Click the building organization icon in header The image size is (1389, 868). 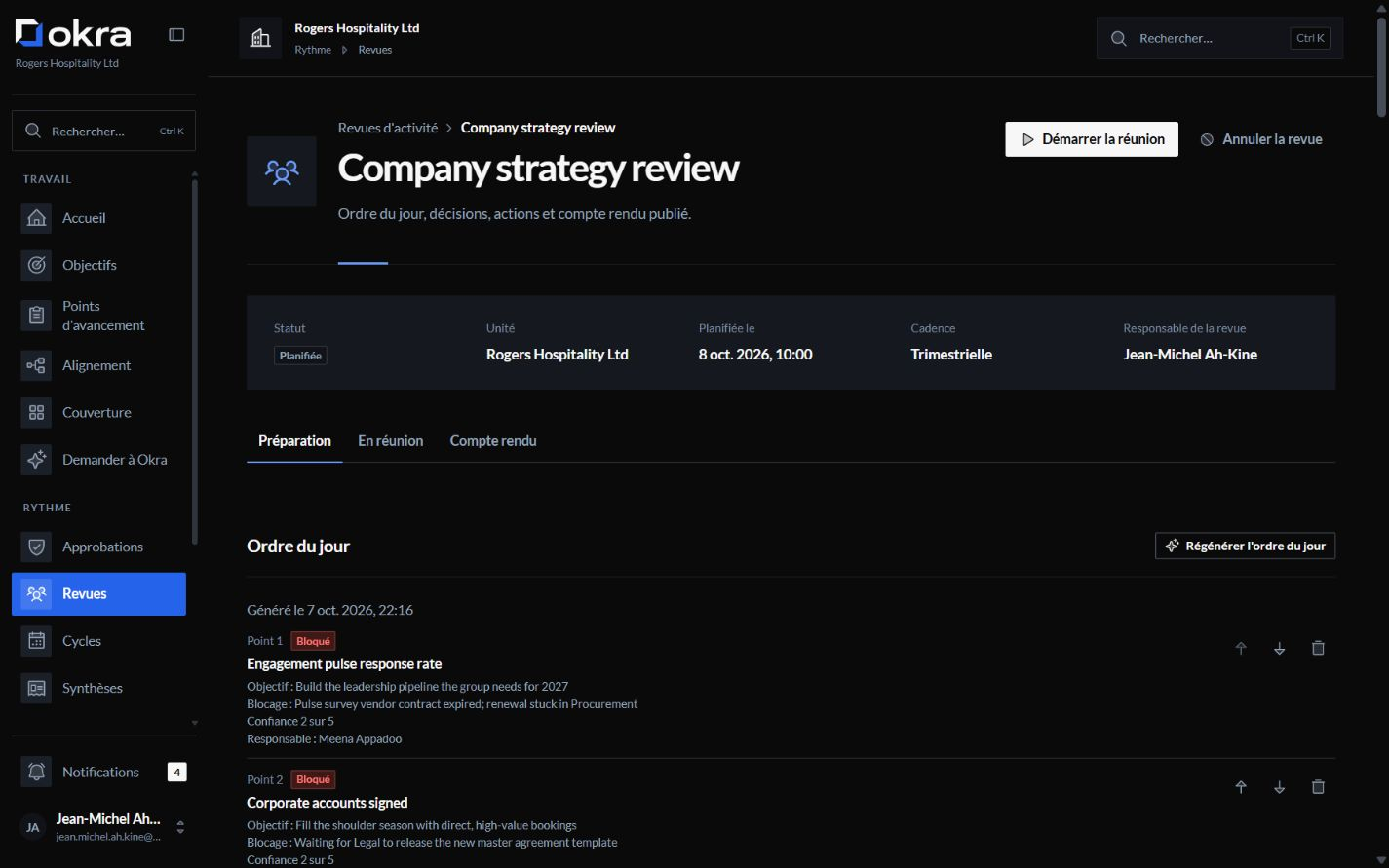point(260,38)
